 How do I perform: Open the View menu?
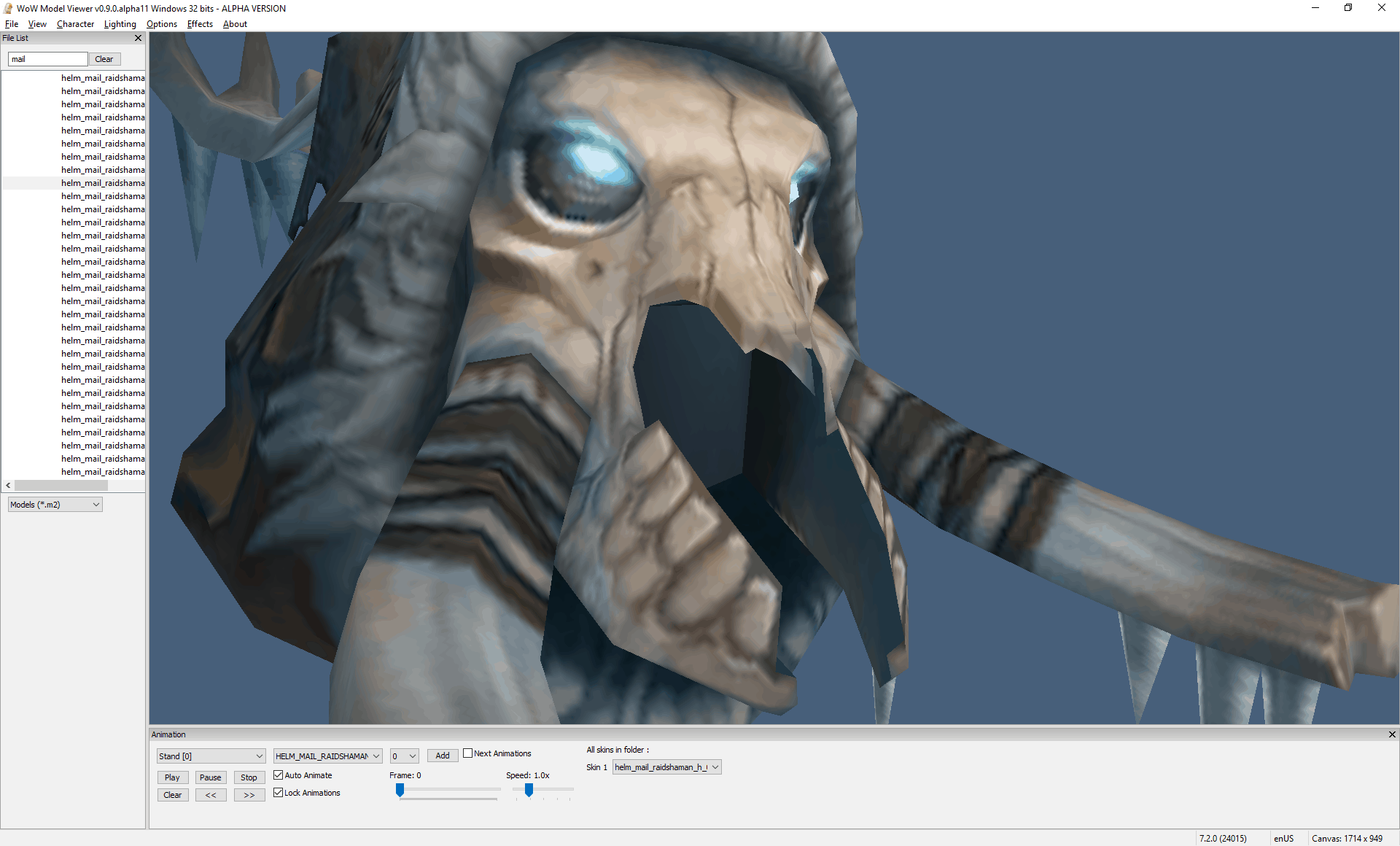click(37, 24)
